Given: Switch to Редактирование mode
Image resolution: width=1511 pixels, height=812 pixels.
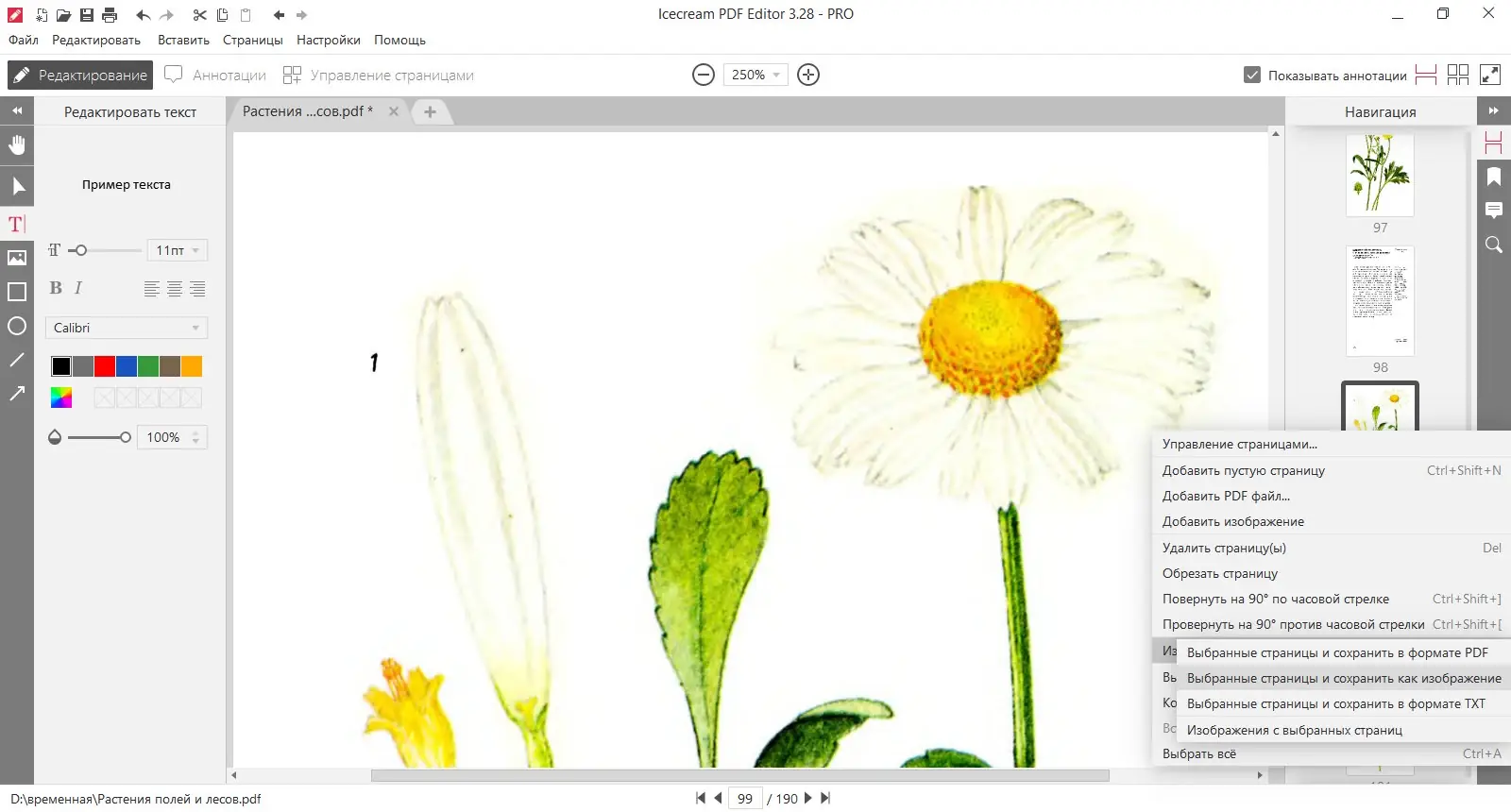Looking at the screenshot, I should pos(80,75).
